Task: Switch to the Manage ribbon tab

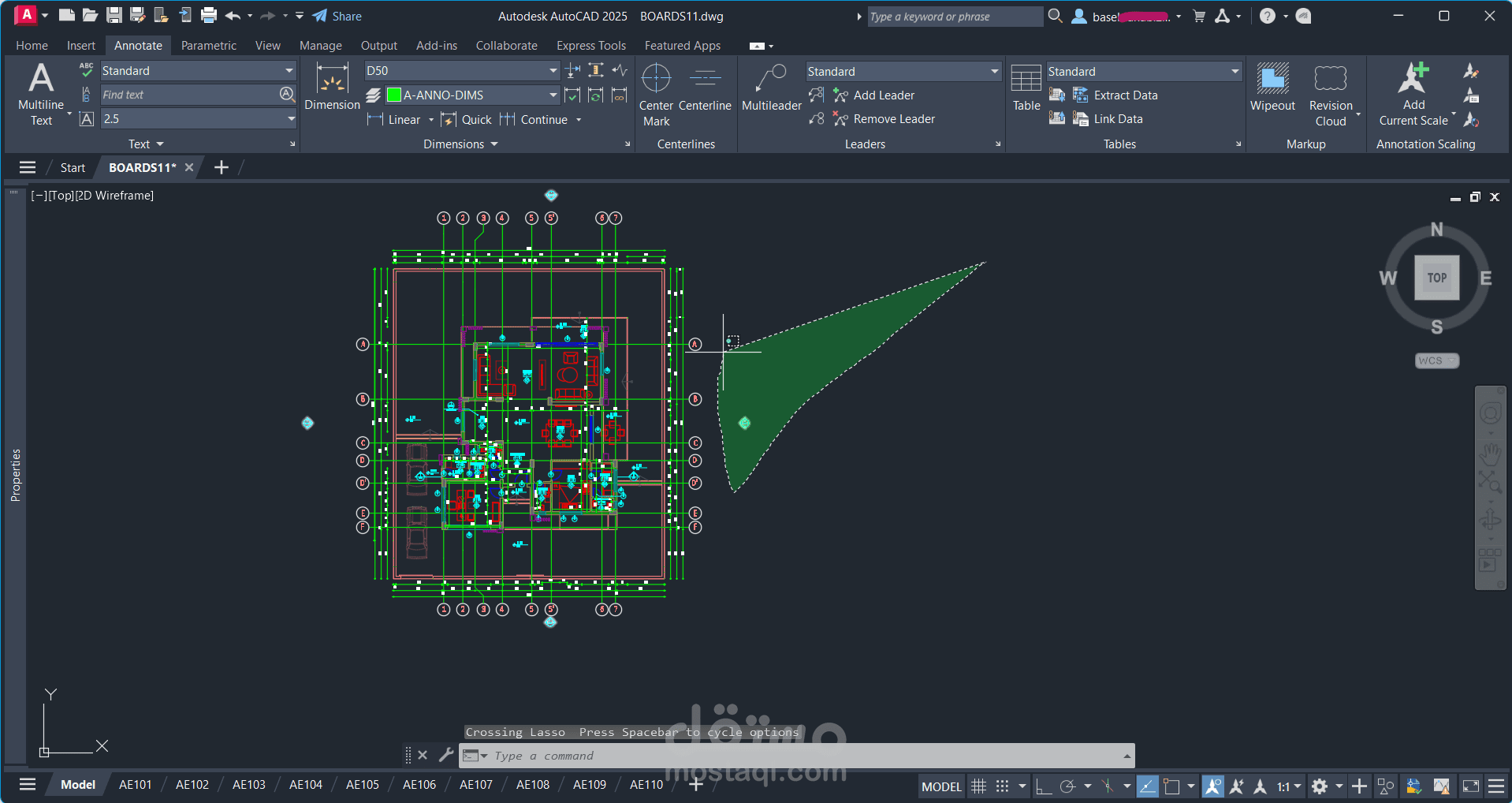Action: click(321, 45)
